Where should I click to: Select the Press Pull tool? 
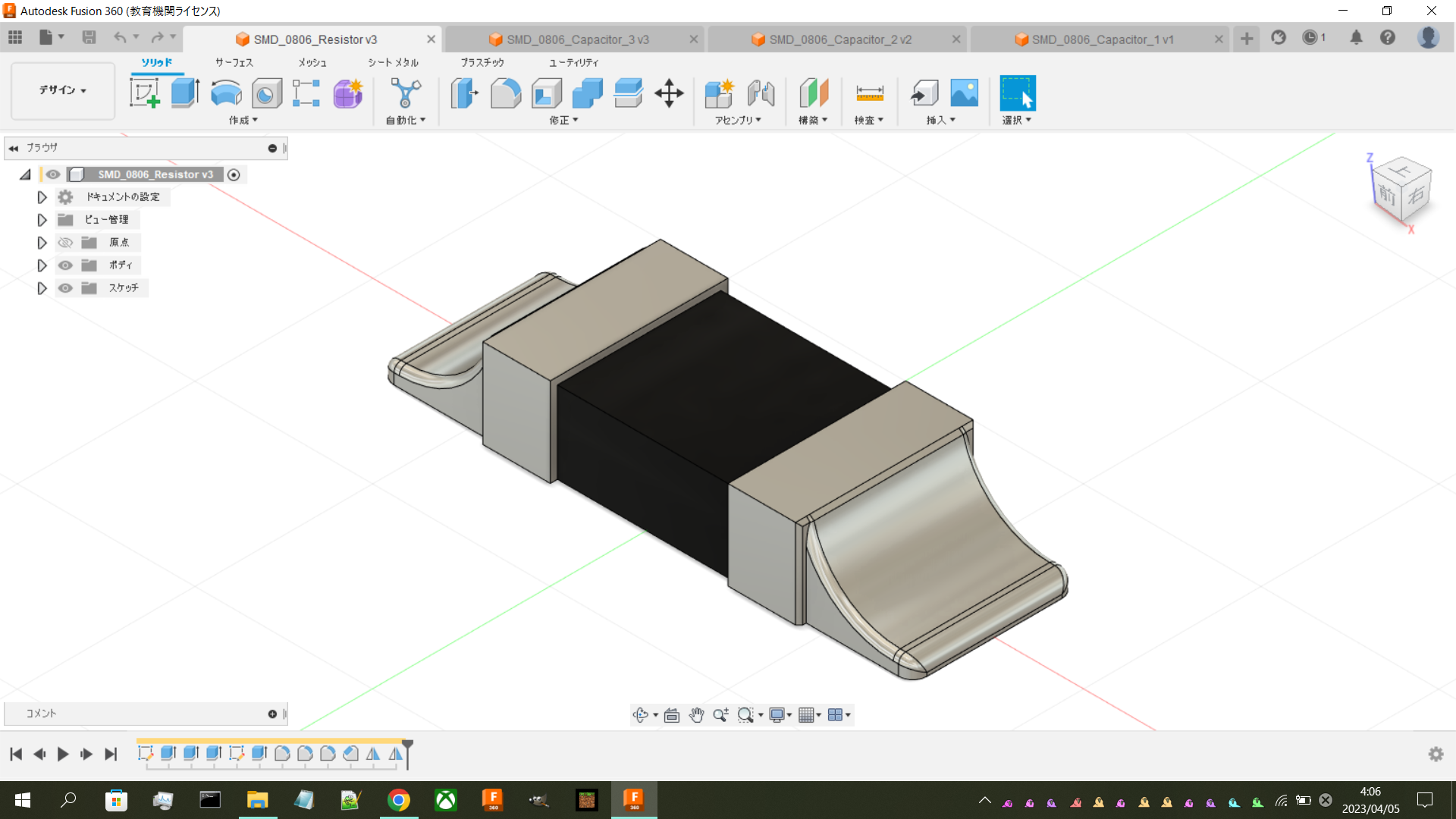point(465,93)
